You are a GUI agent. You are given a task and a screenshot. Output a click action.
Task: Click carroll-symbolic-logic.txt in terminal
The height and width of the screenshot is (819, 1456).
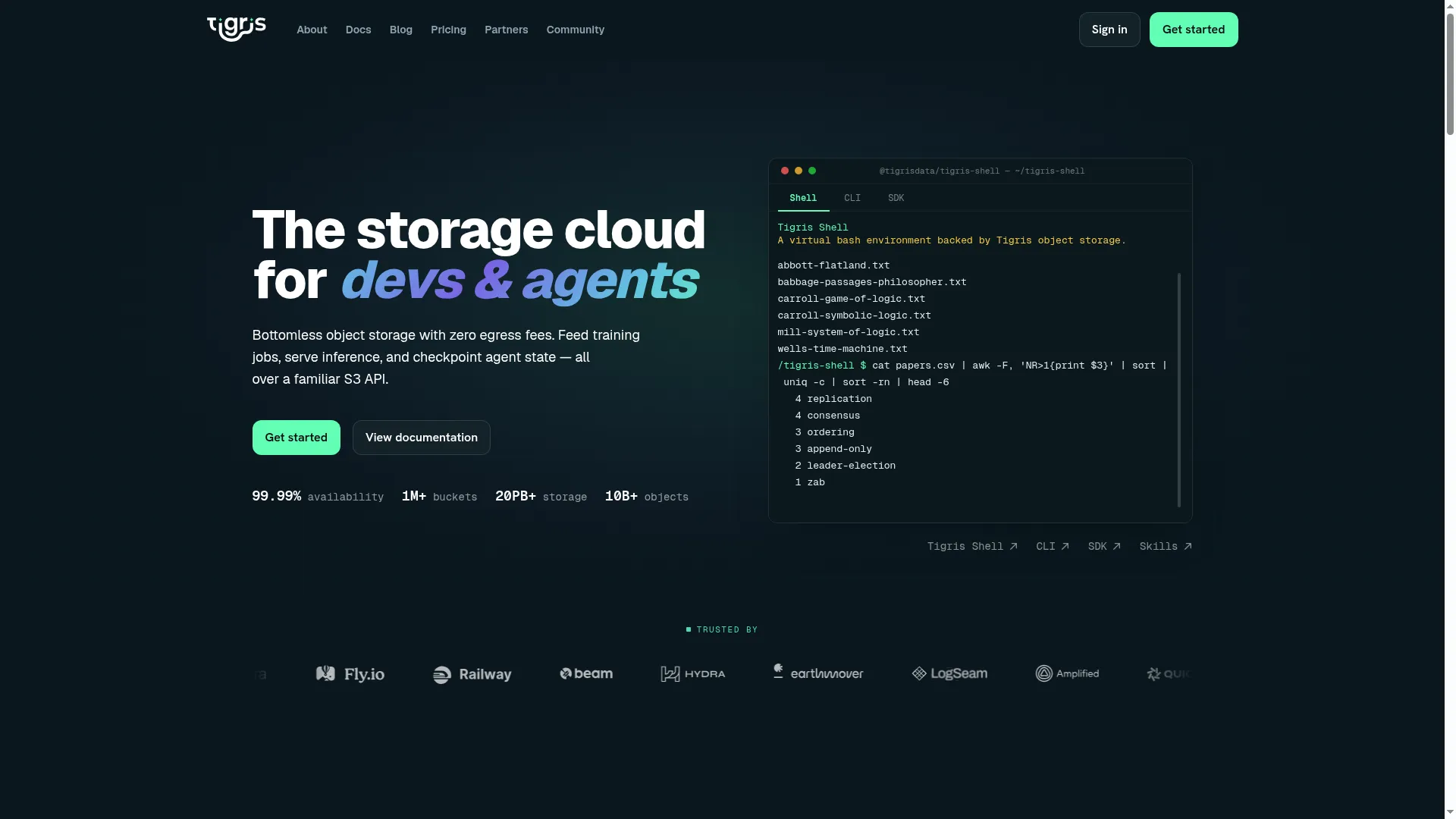854,315
